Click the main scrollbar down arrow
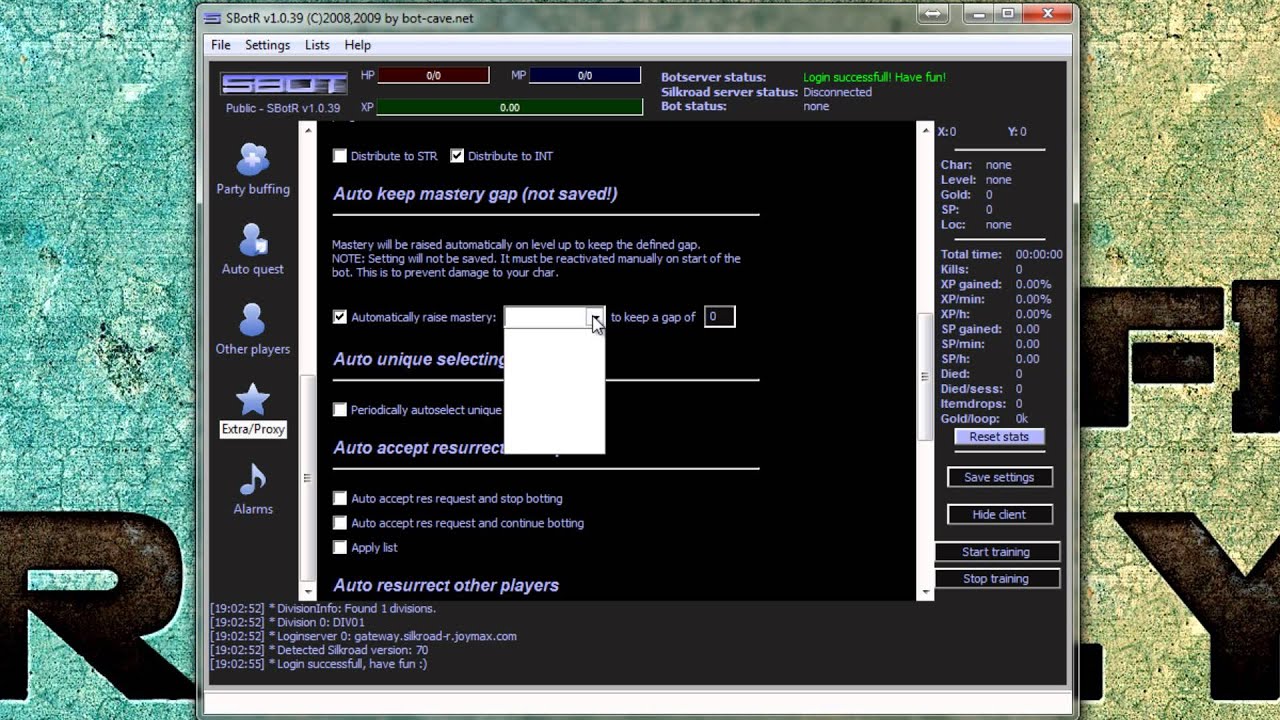This screenshot has width=1280, height=720. tap(925, 592)
